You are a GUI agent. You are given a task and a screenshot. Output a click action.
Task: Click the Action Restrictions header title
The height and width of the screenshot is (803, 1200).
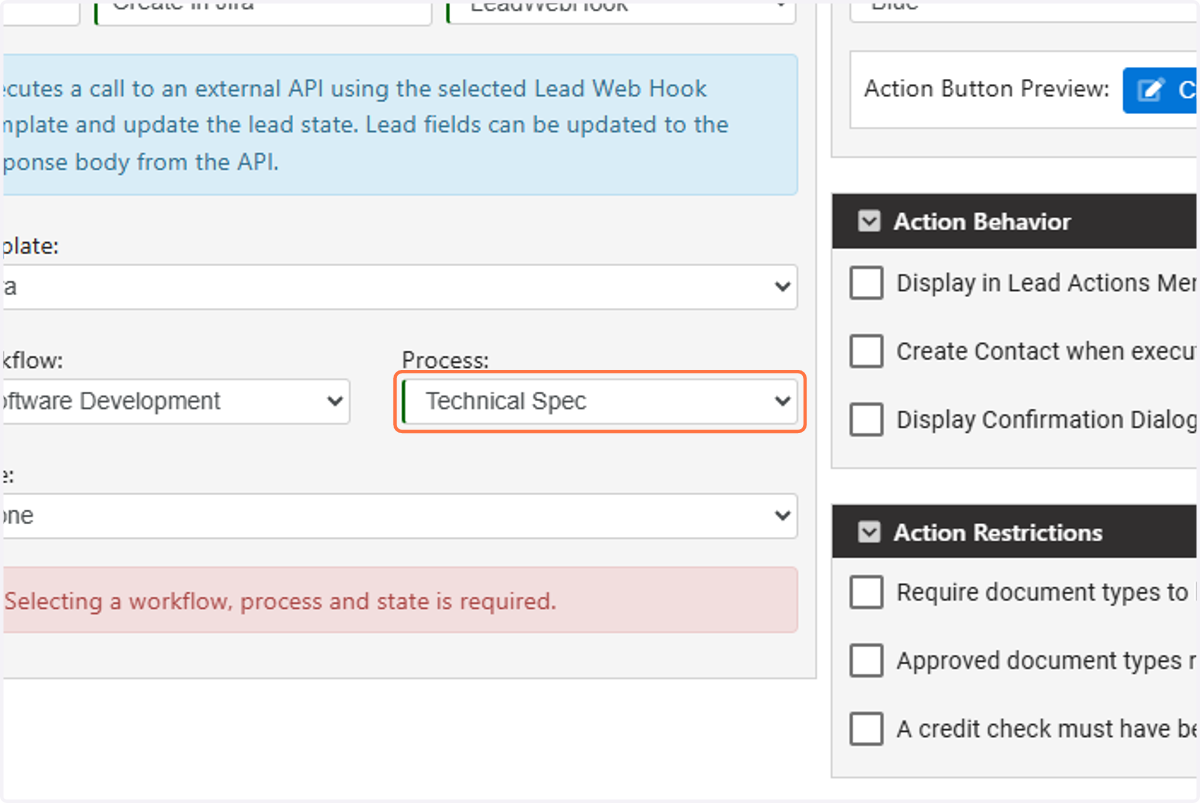[x=998, y=533]
